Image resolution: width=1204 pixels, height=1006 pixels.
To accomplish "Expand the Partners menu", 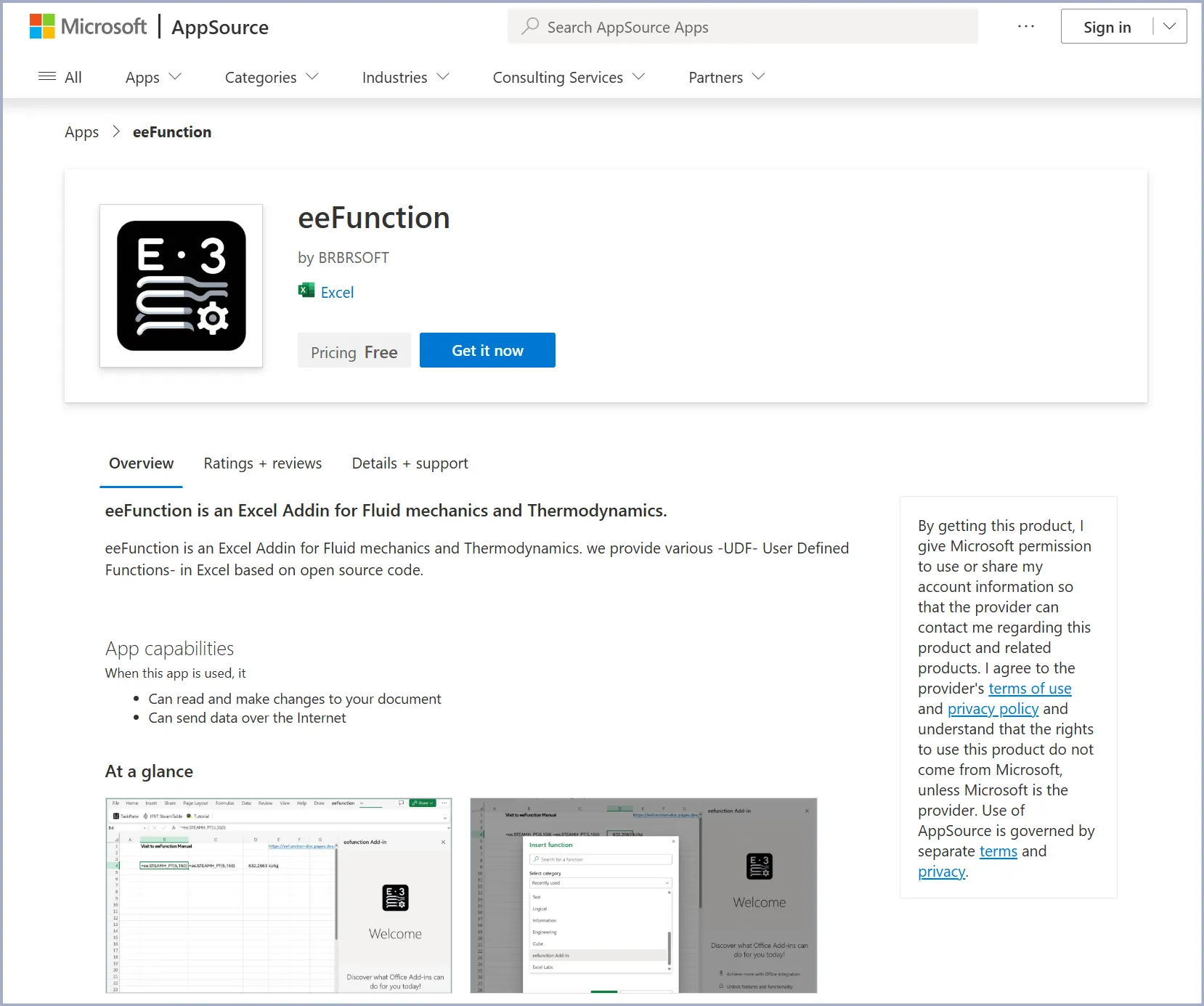I will pos(726,77).
